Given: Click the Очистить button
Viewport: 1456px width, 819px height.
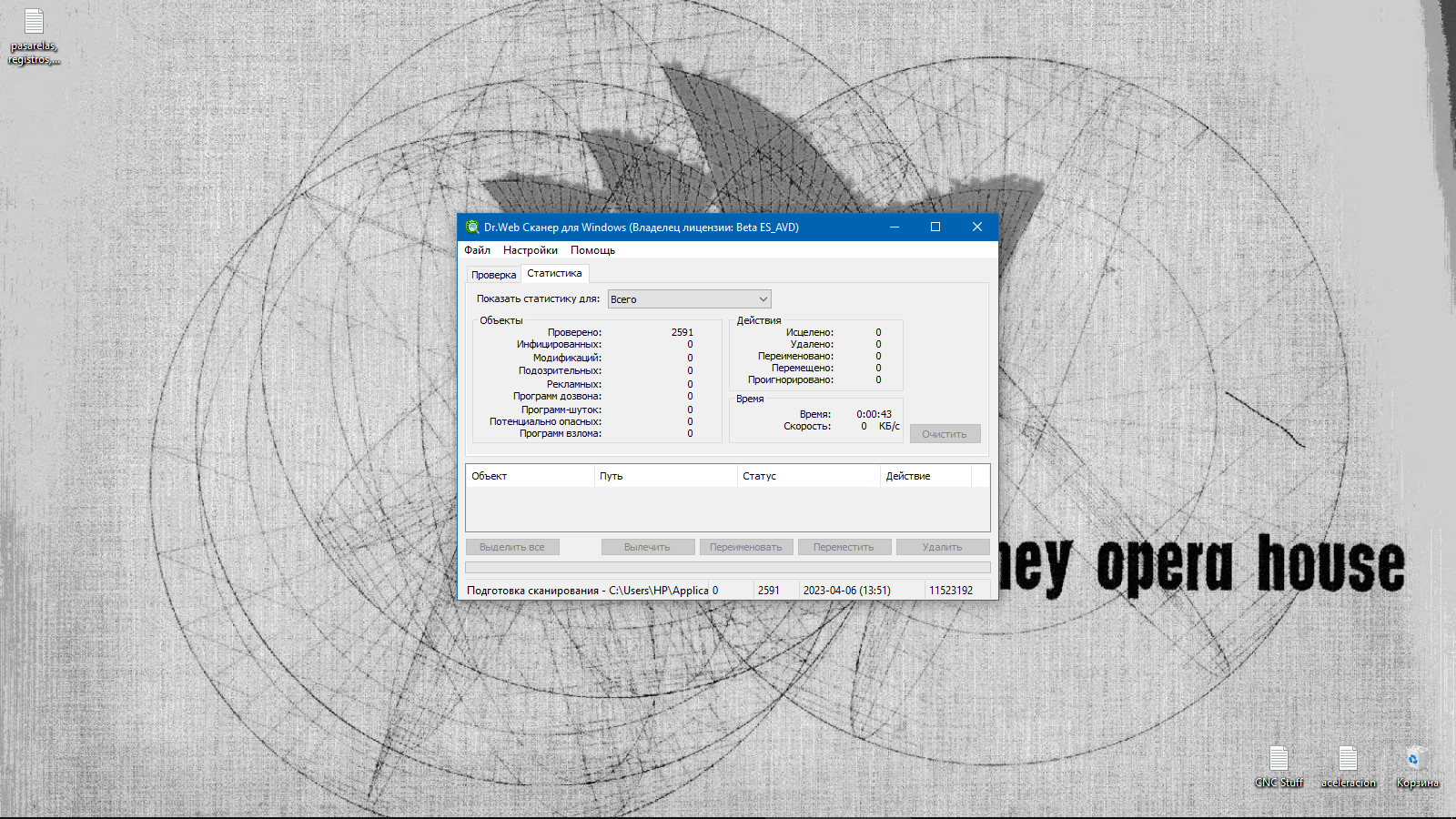Looking at the screenshot, I should [x=945, y=434].
